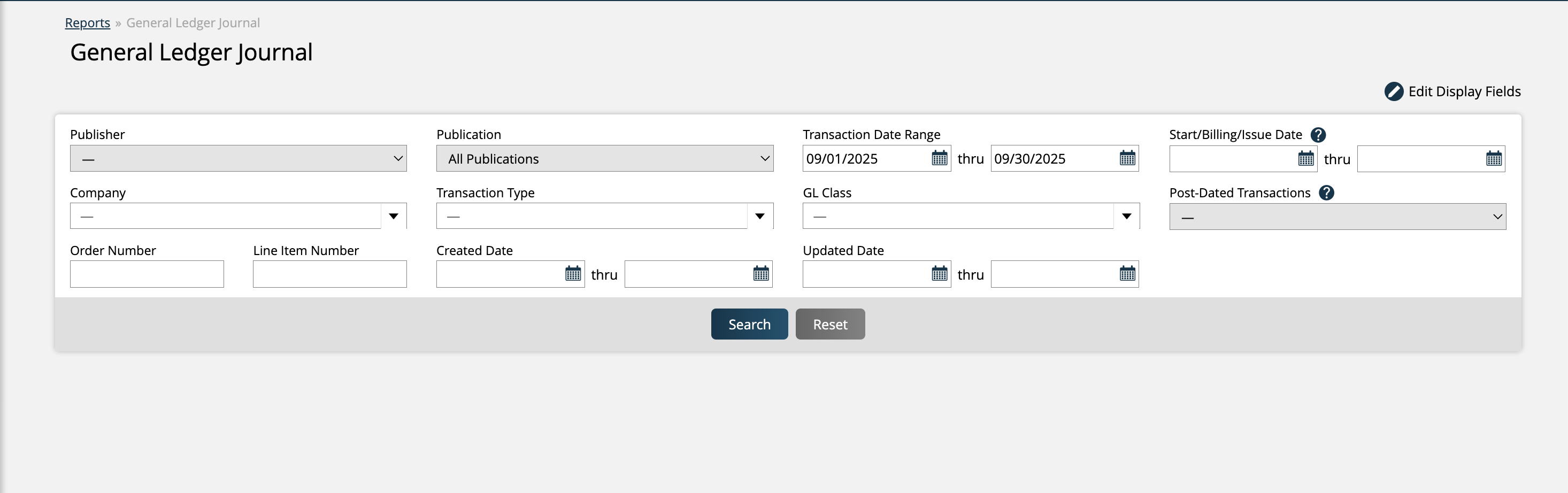The image size is (1568, 493).
Task: Expand the Company combo box arrow
Action: 394,216
